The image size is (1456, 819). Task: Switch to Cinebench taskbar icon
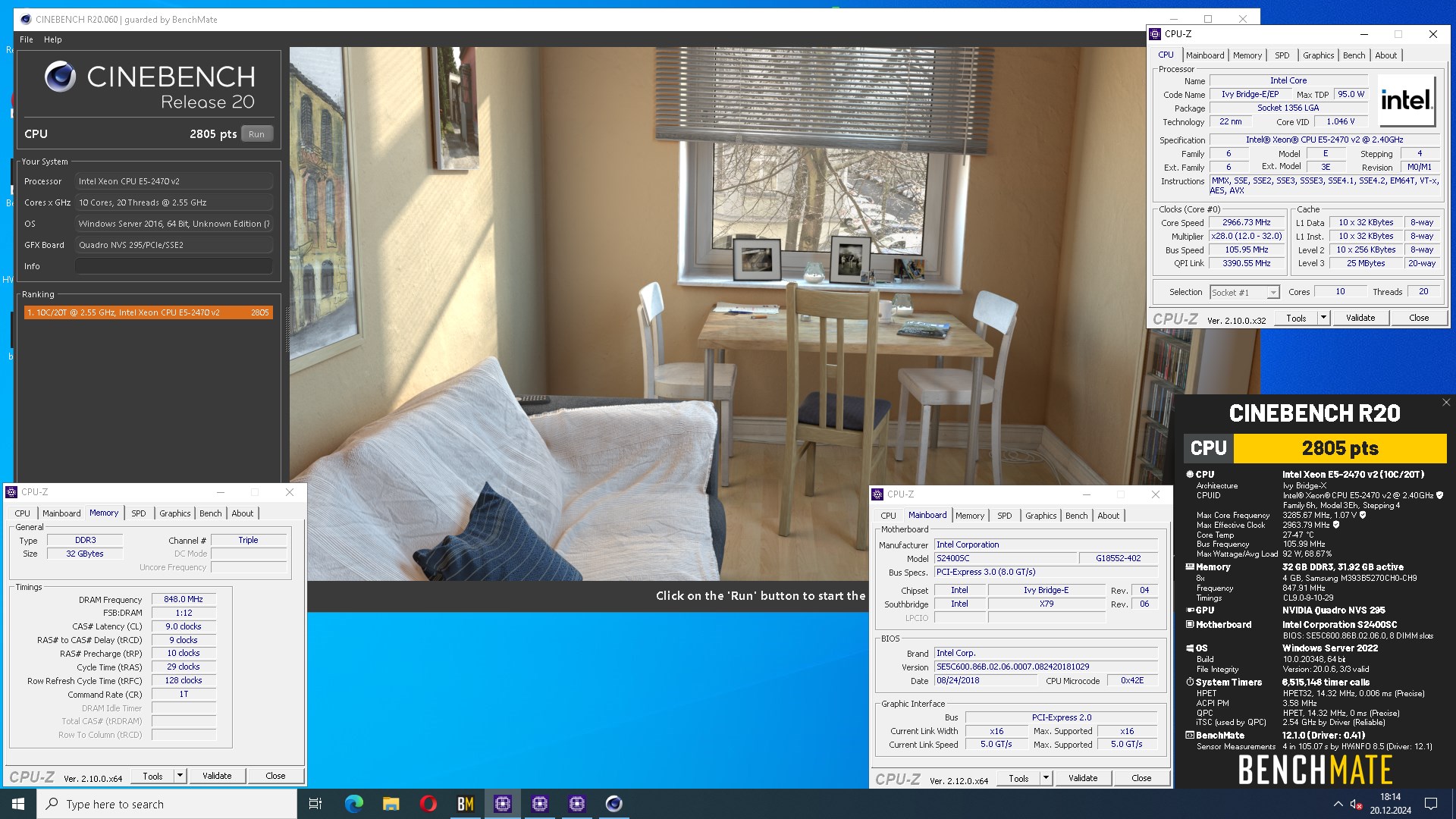(613, 804)
